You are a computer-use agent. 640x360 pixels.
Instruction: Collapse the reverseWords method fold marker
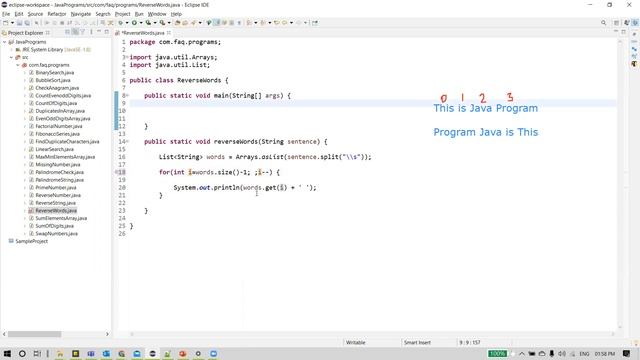(127, 142)
